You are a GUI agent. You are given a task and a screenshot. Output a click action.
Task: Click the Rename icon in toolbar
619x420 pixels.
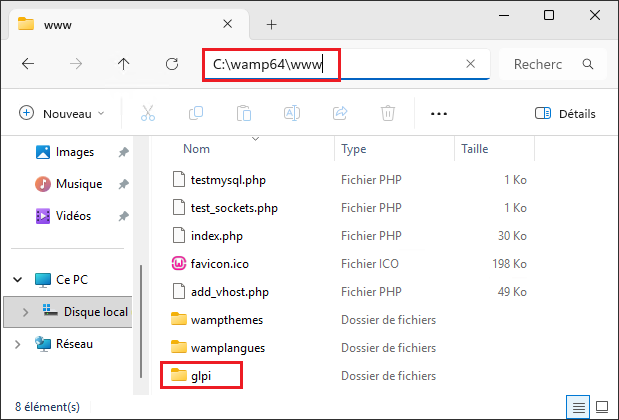[291, 113]
